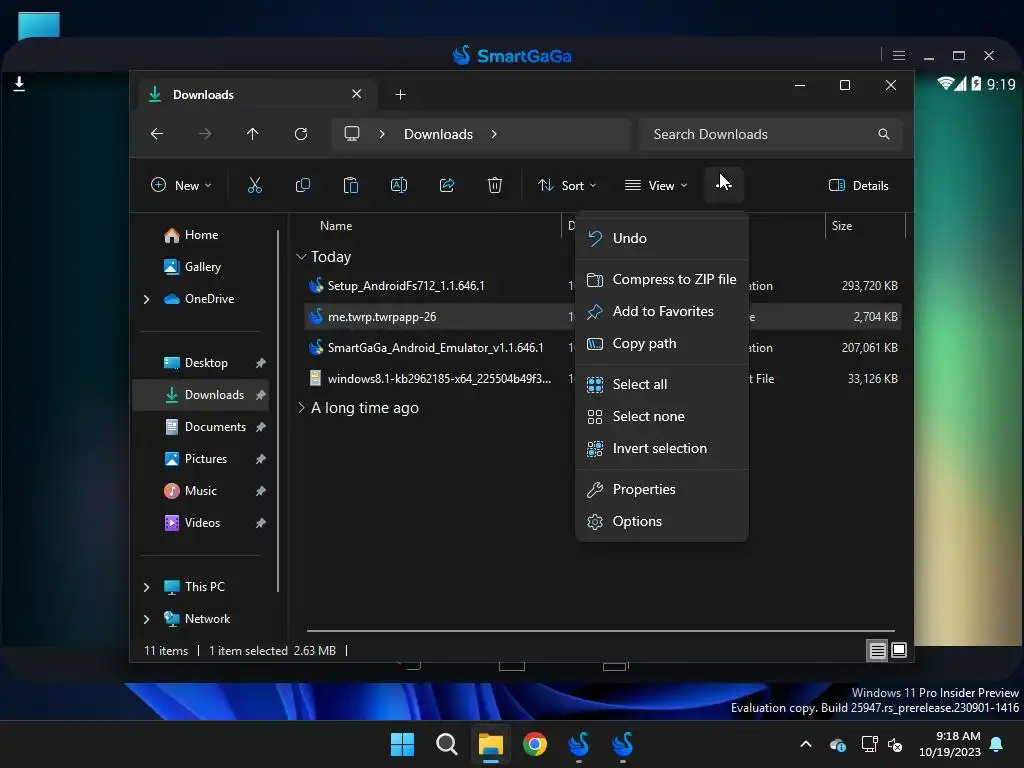This screenshot has width=1024, height=768.
Task: Expand the This PC tree node
Action: [146, 587]
